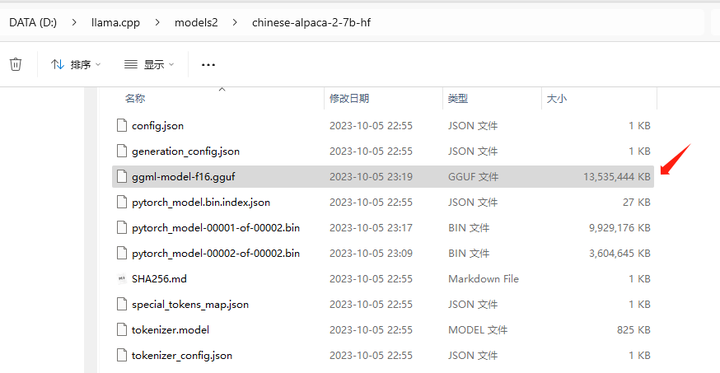Click file icon of pytorch_model-00002-of-00002.bin
This screenshot has width=720, height=373.
click(x=122, y=253)
